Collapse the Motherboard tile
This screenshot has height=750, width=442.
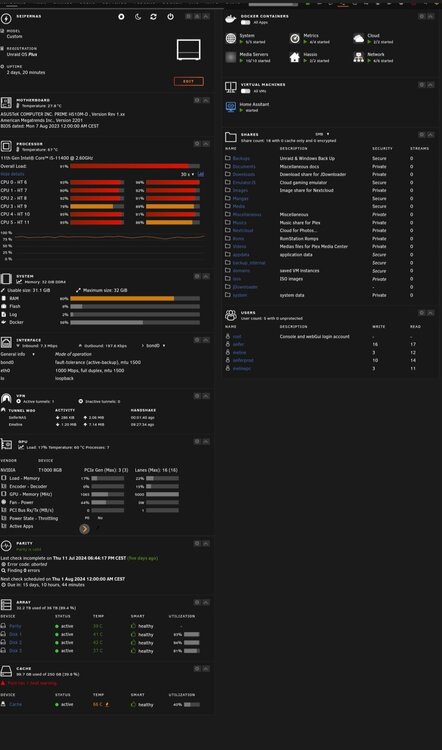click(206, 100)
